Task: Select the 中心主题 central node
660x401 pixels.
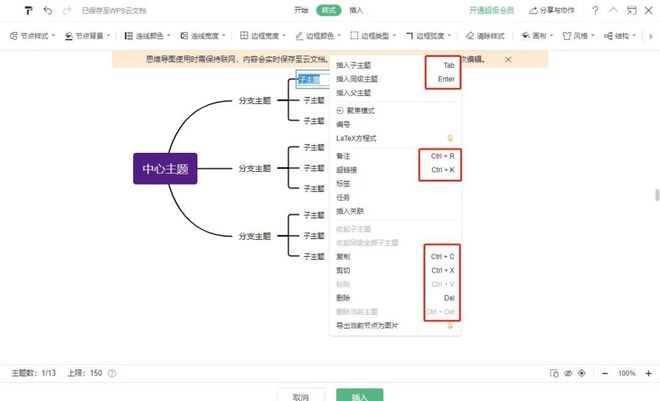Action: 165,169
